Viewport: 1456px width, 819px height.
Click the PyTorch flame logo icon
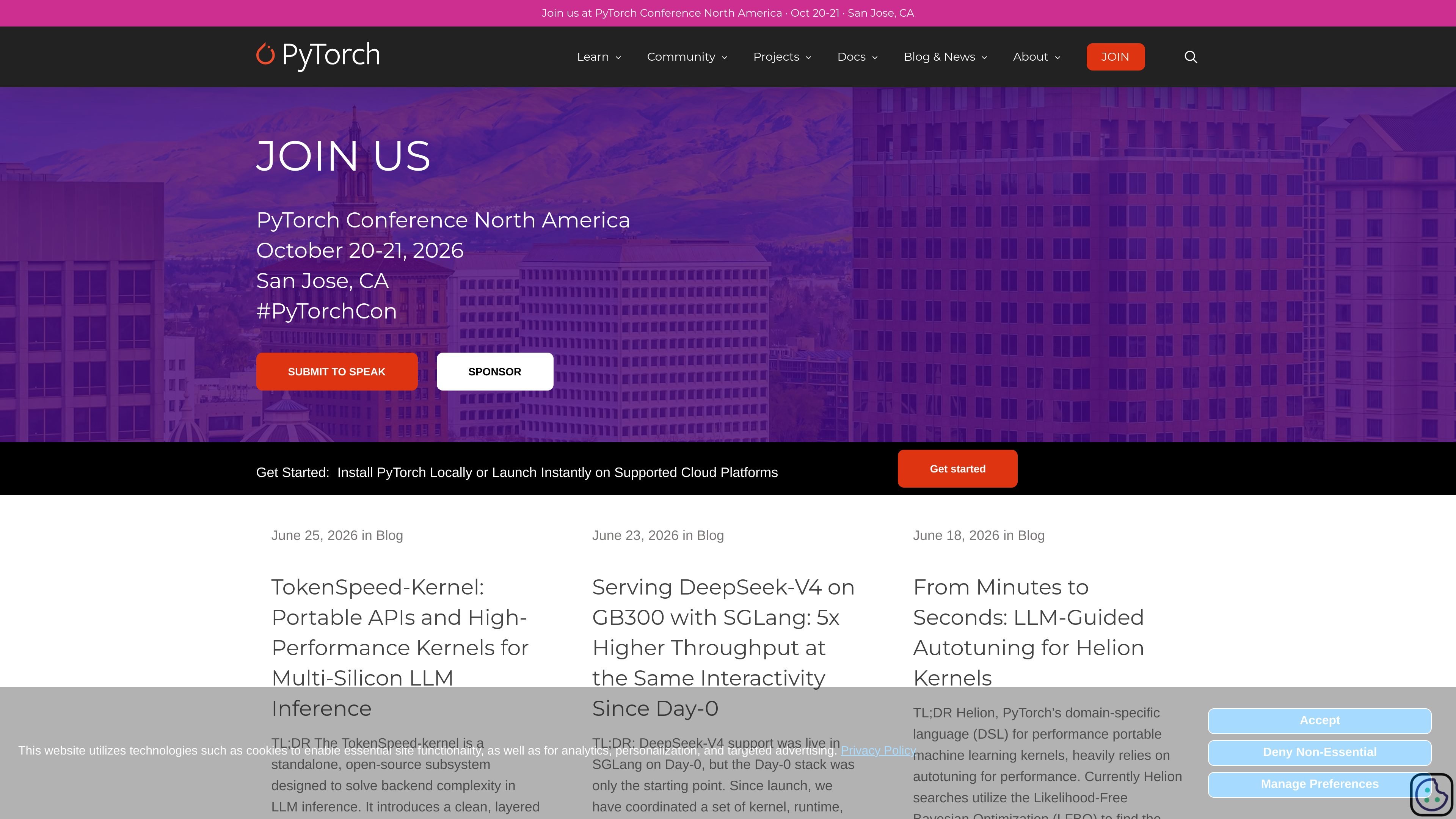pyautogui.click(x=265, y=54)
